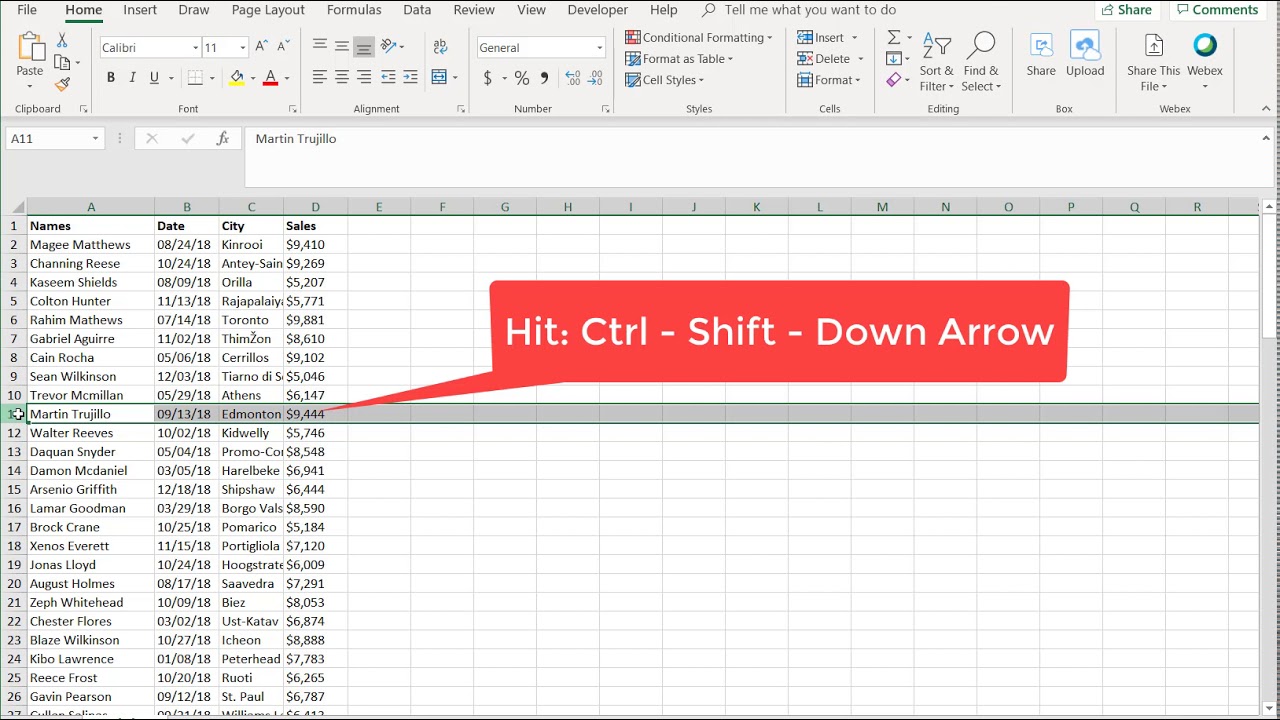1280x720 pixels.
Task: Click Share This File Webex button
Action: [1154, 62]
